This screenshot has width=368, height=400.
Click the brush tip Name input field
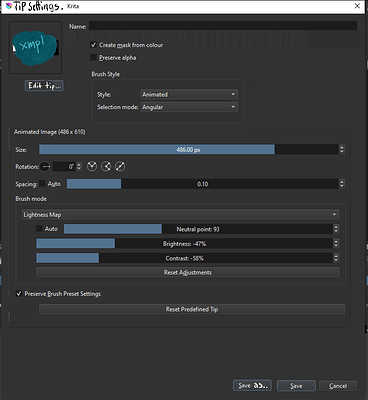point(223,26)
